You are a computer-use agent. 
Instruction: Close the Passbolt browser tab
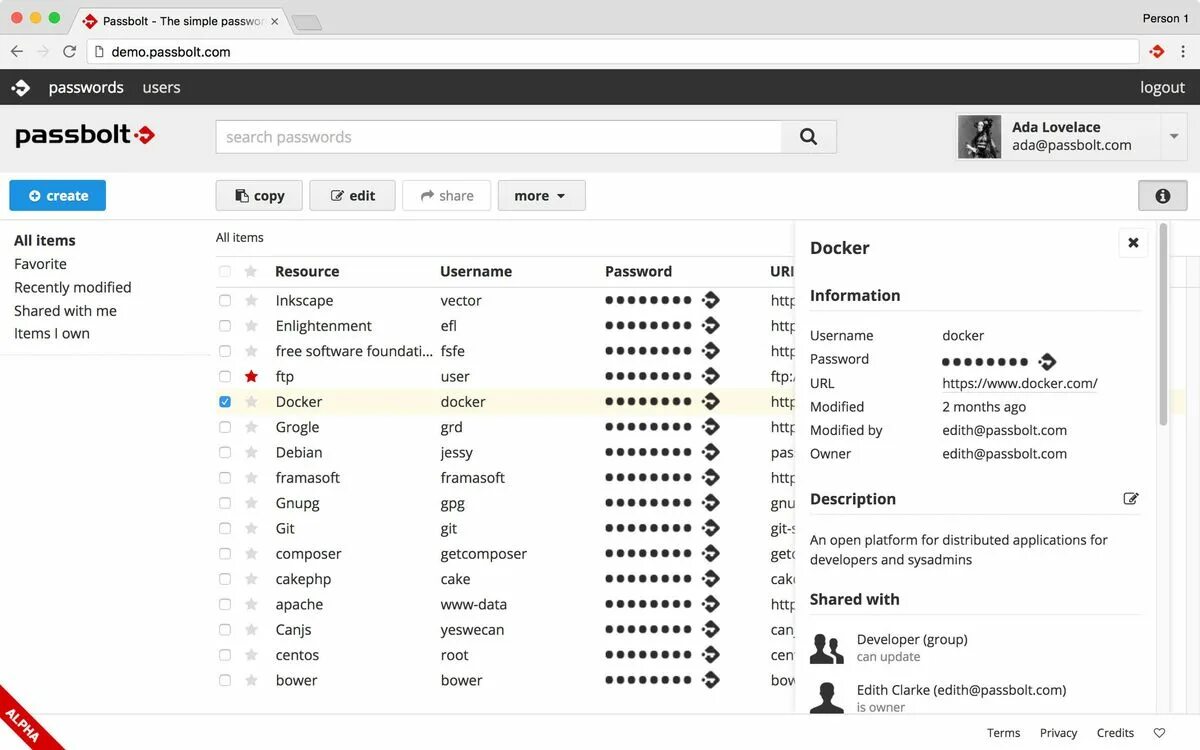pos(274,21)
